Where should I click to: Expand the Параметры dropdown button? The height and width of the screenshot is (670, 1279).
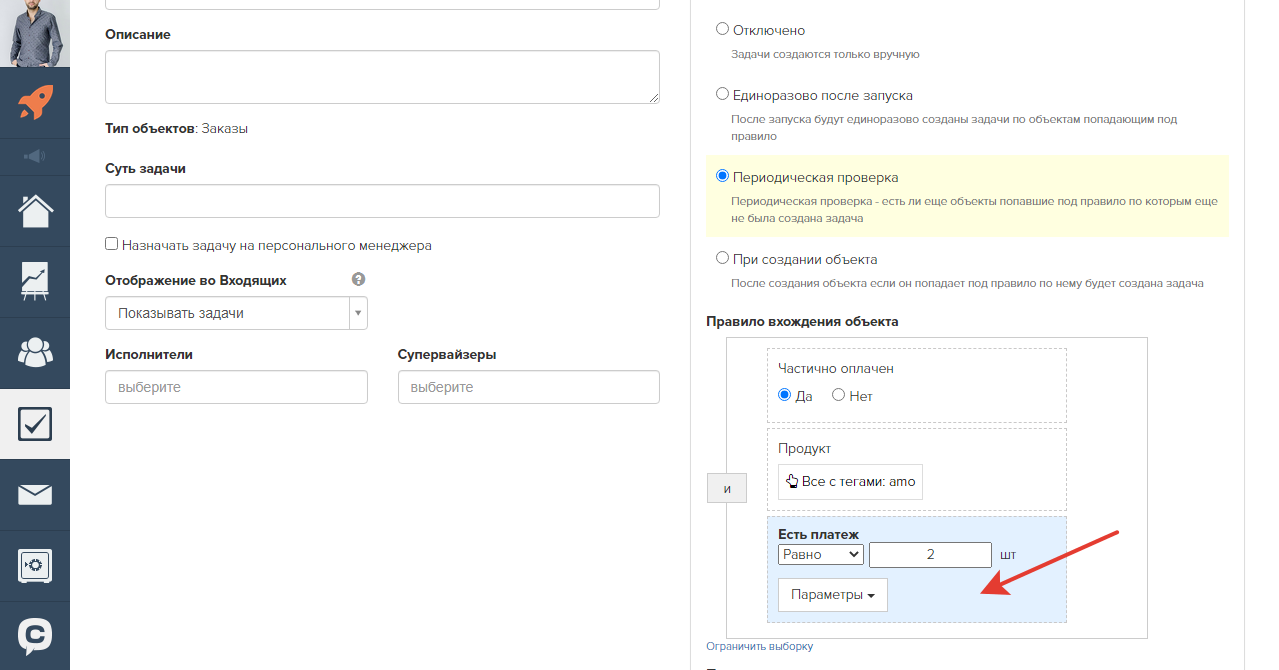pyautogui.click(x=832, y=595)
